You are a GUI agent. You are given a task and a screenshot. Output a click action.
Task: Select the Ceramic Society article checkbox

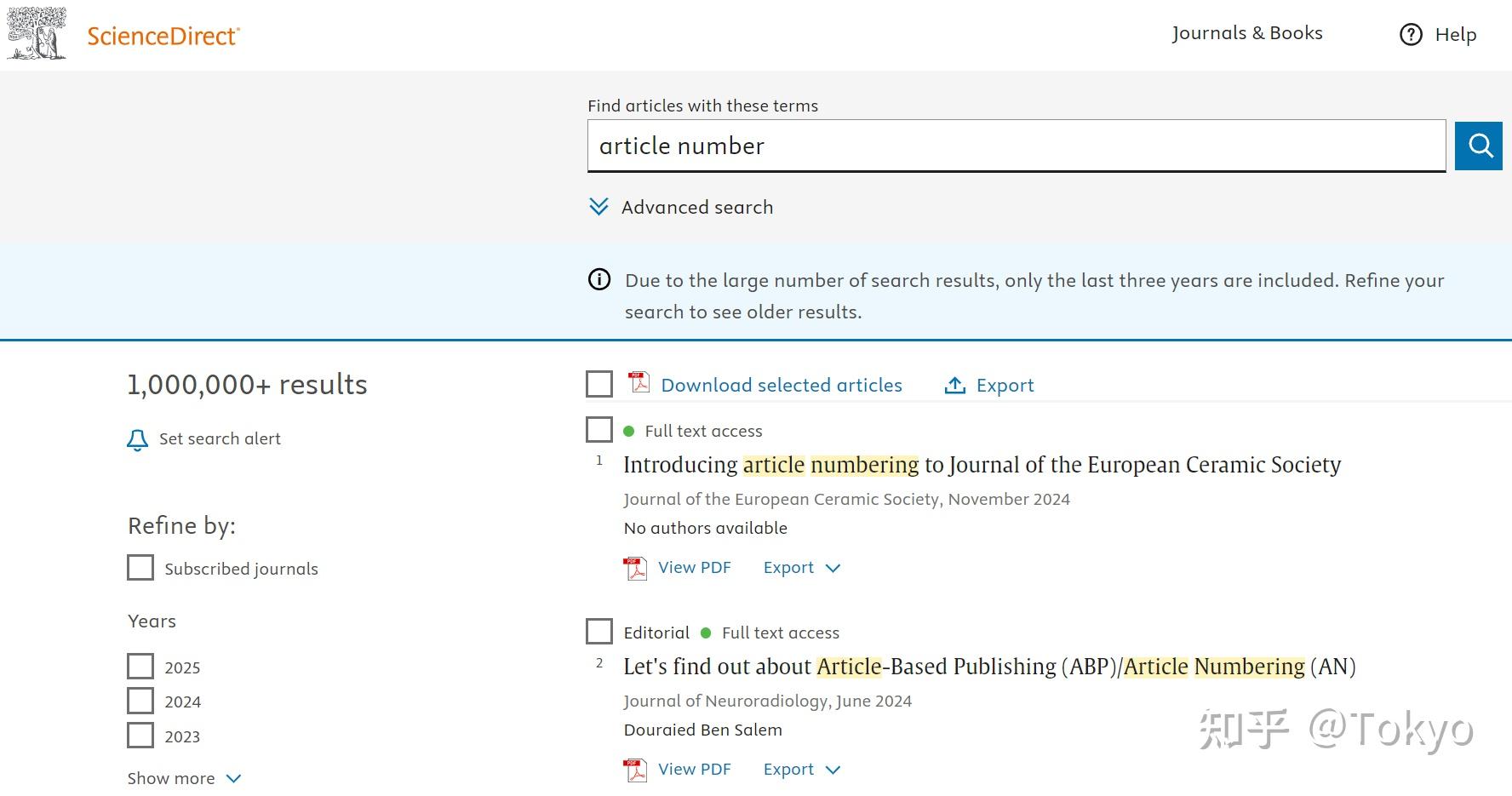coord(599,430)
